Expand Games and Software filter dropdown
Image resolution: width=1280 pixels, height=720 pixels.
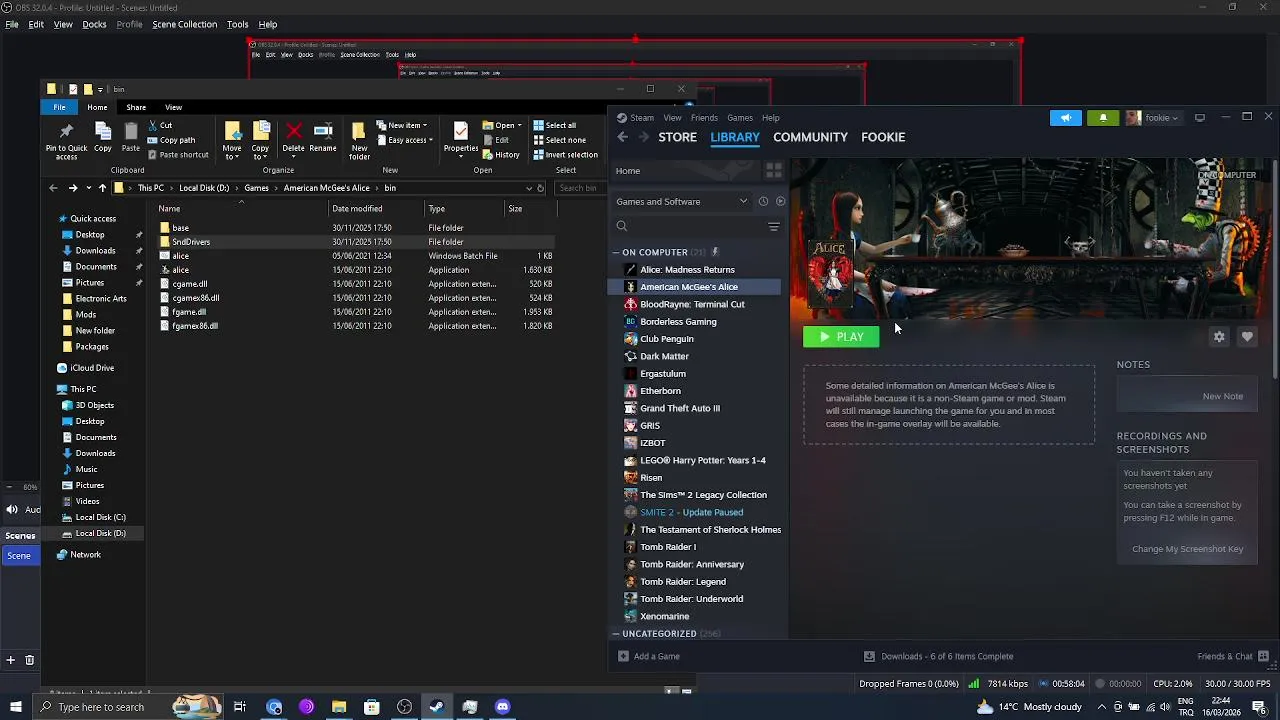pyautogui.click(x=682, y=202)
